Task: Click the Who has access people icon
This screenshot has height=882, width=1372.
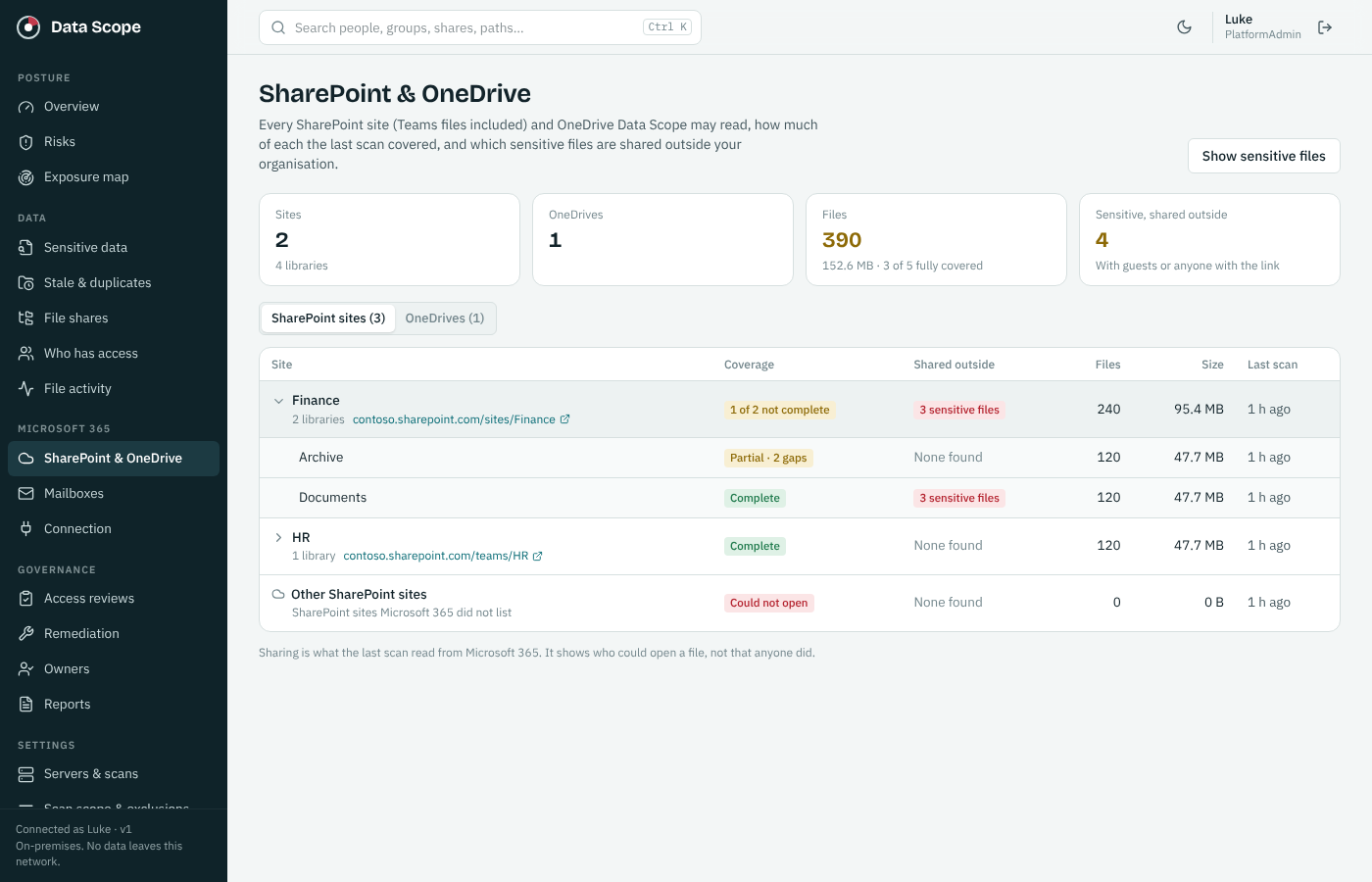Action: click(x=26, y=354)
